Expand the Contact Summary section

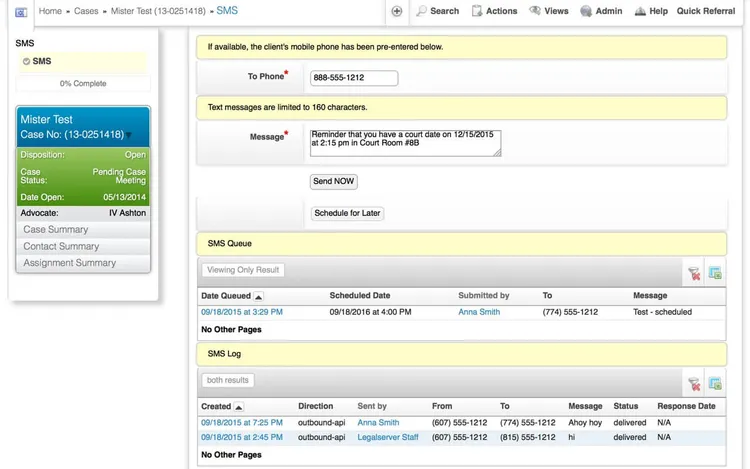pos(83,246)
